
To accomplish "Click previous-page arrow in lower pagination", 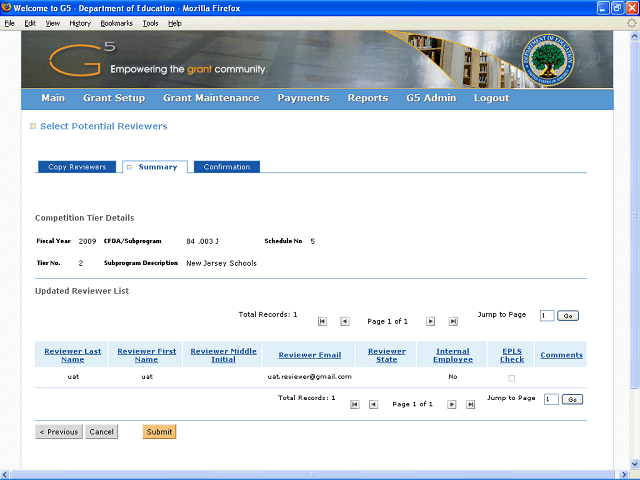I will tap(373, 404).
